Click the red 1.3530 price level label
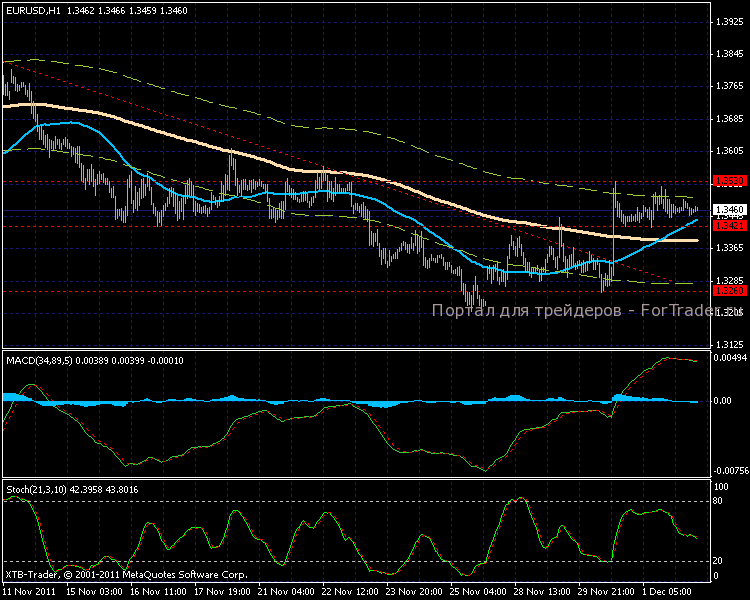Image resolution: width=750 pixels, height=600 pixels. 728,181
